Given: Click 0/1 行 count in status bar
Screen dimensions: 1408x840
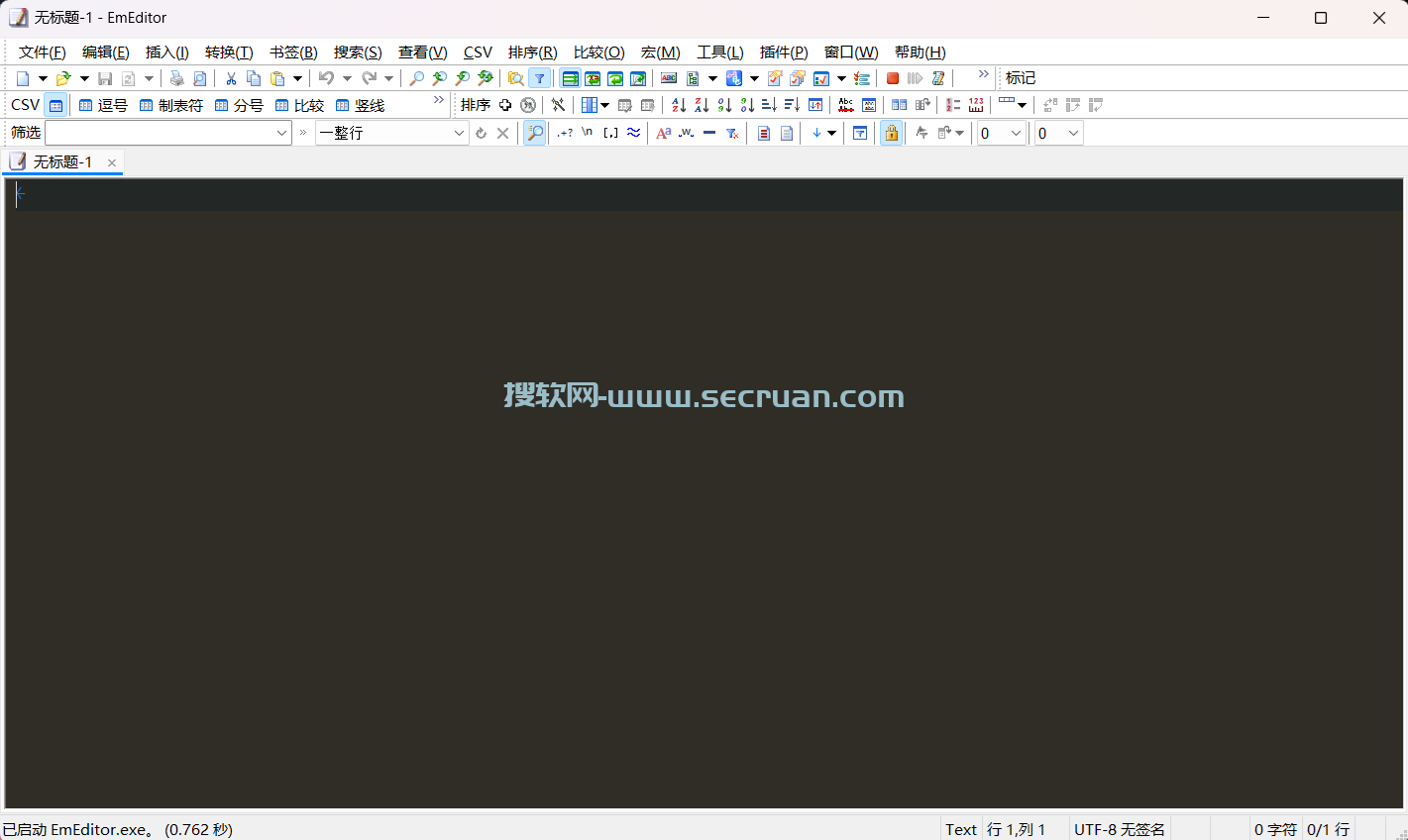Looking at the screenshot, I should click(x=1329, y=829).
